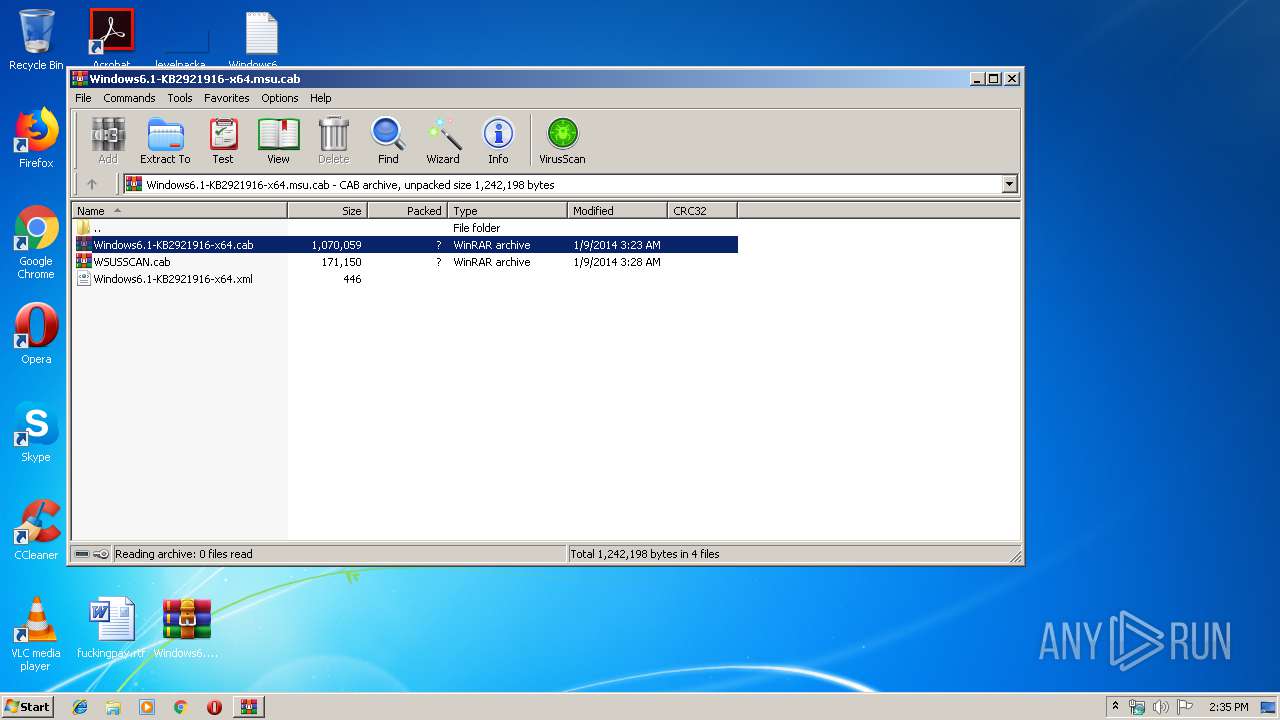Open Windows6 WinRAR archive desktop icon
Screen dimensions: 1280x720
point(186,628)
